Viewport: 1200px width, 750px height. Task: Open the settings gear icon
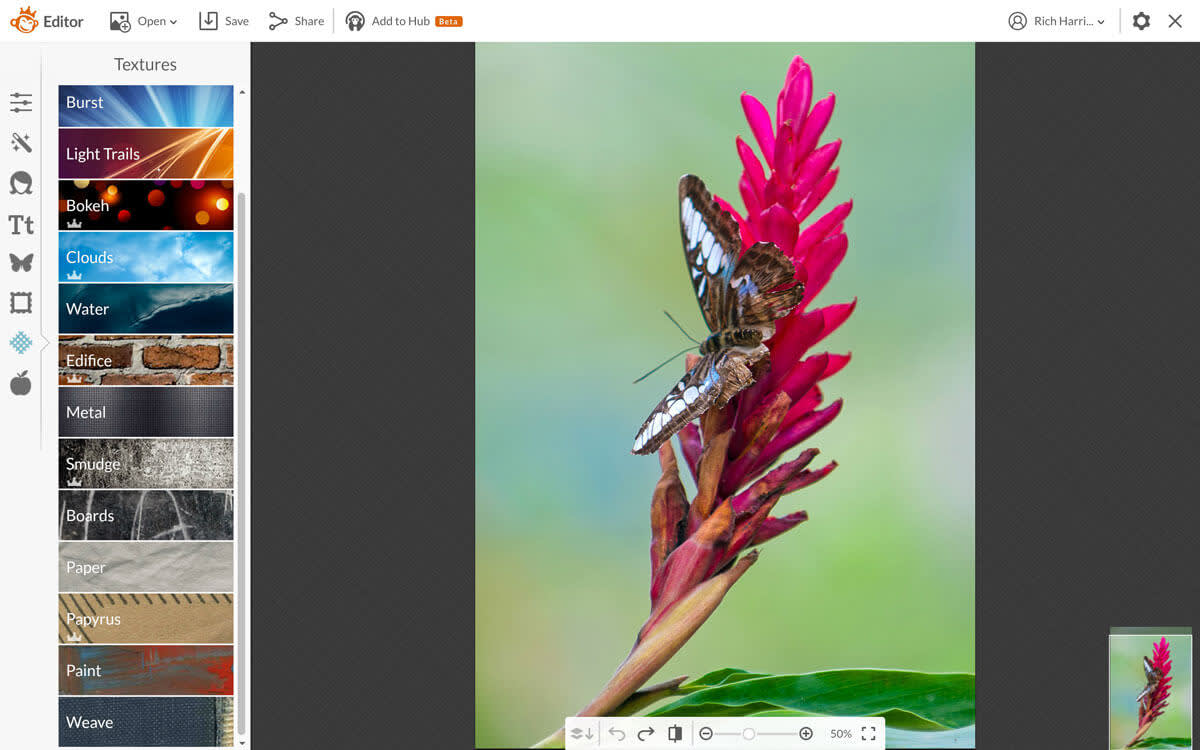click(1141, 21)
